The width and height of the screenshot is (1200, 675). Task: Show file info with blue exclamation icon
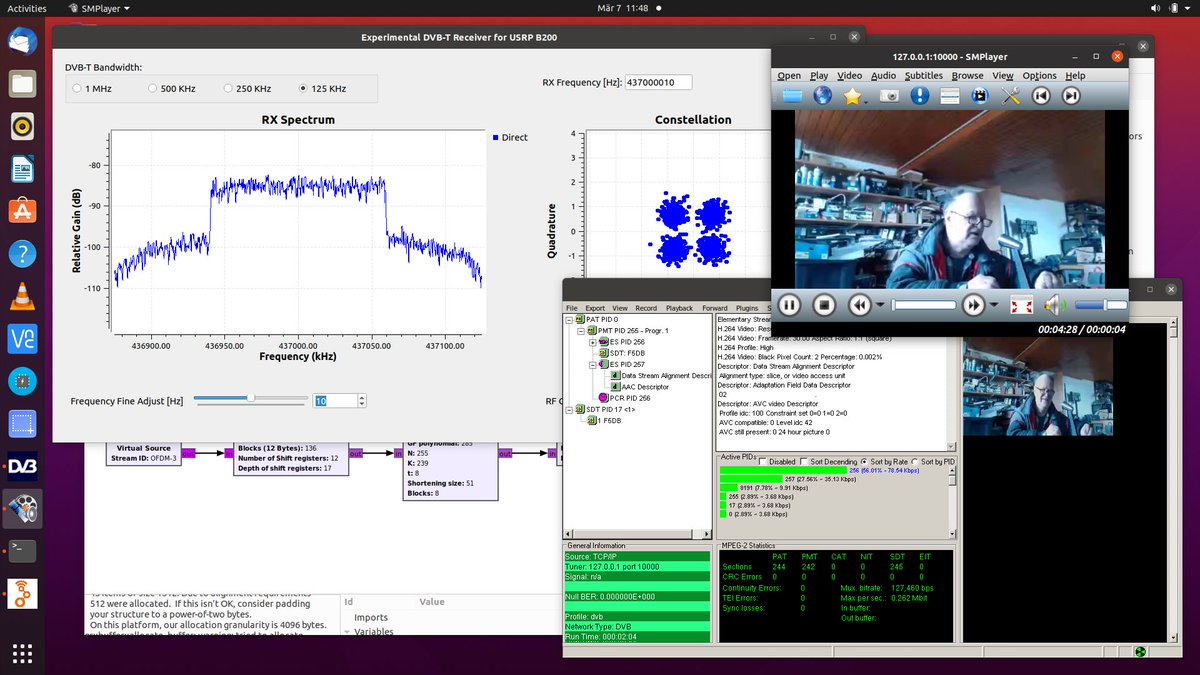(919, 96)
